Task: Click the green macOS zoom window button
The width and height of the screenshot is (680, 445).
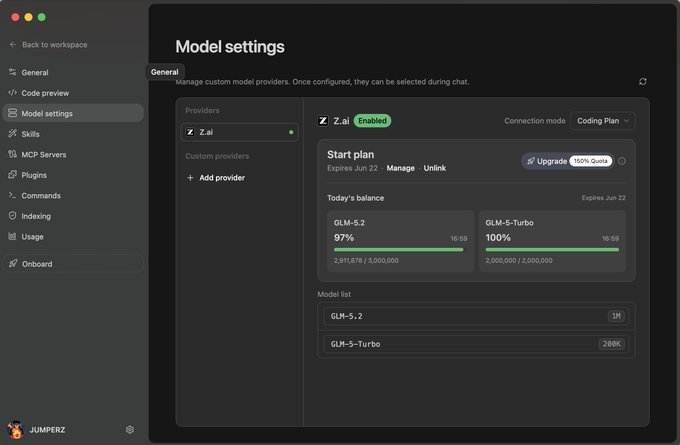Action: (42, 17)
